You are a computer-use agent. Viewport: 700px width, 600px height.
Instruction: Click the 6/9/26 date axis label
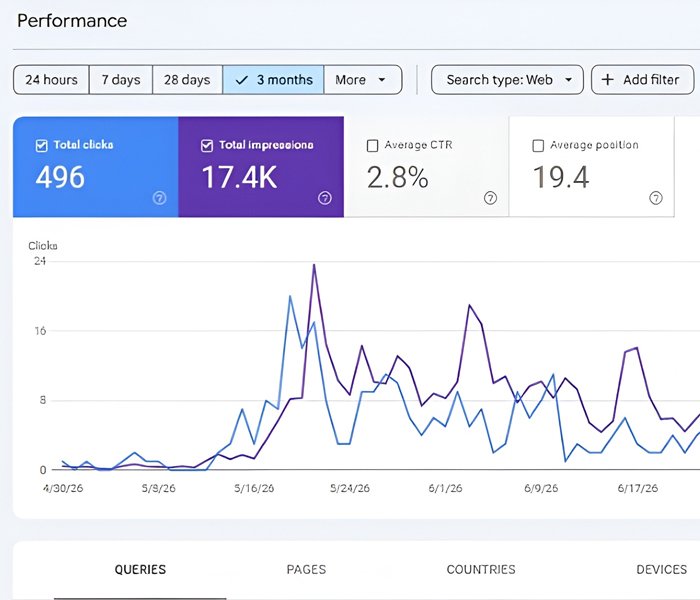click(x=541, y=488)
